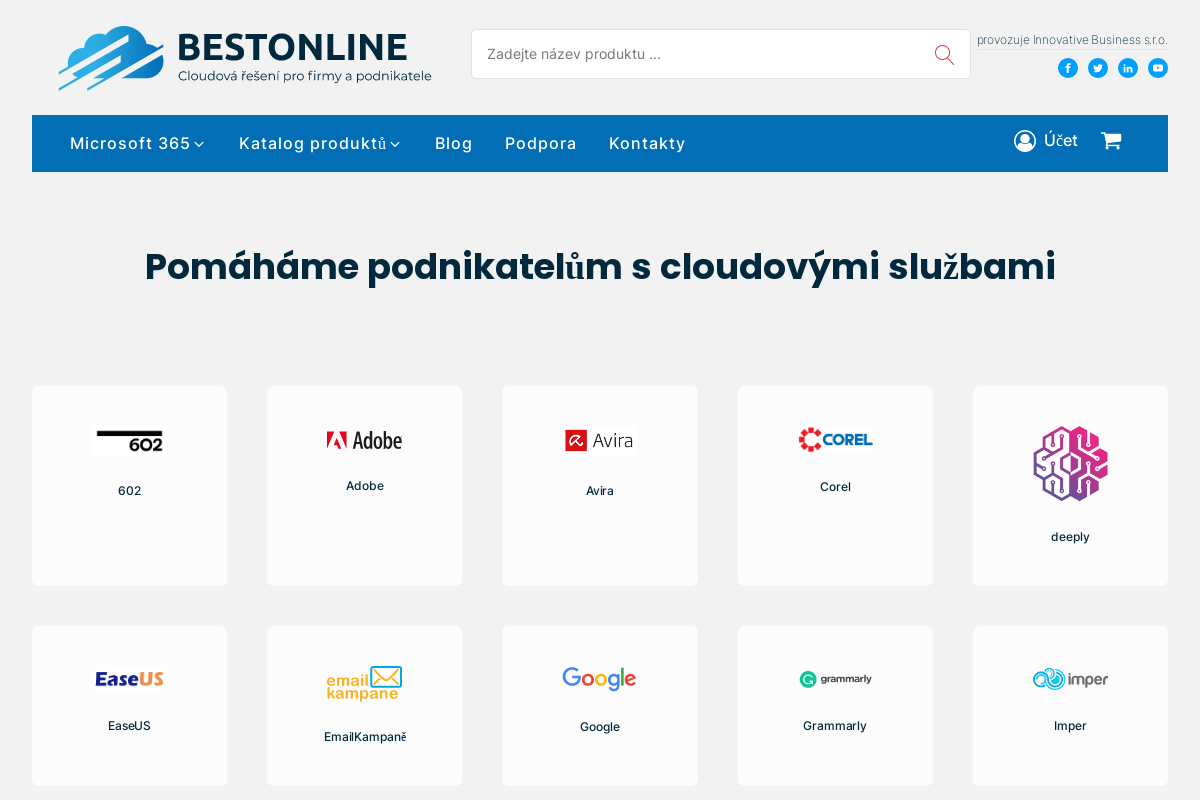1200x800 pixels.
Task: Click the YouTube icon
Action: tap(1158, 68)
